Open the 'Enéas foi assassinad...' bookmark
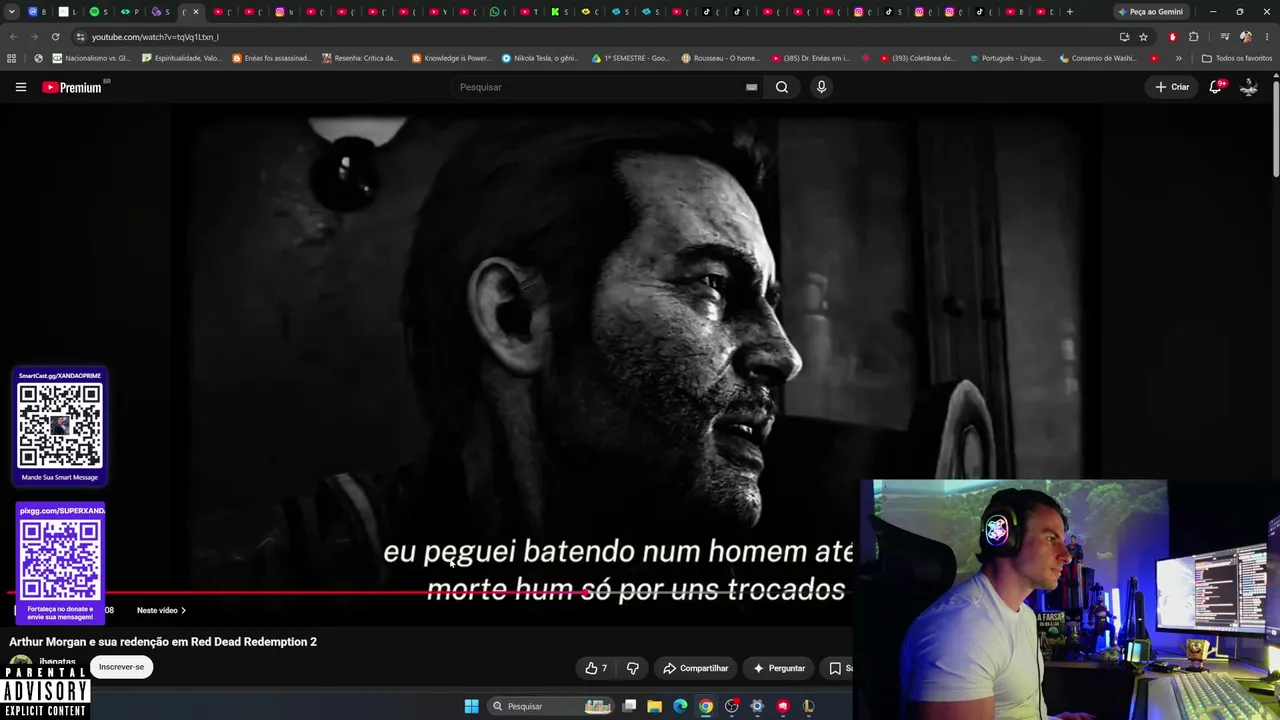The image size is (1280, 720). (x=272, y=58)
